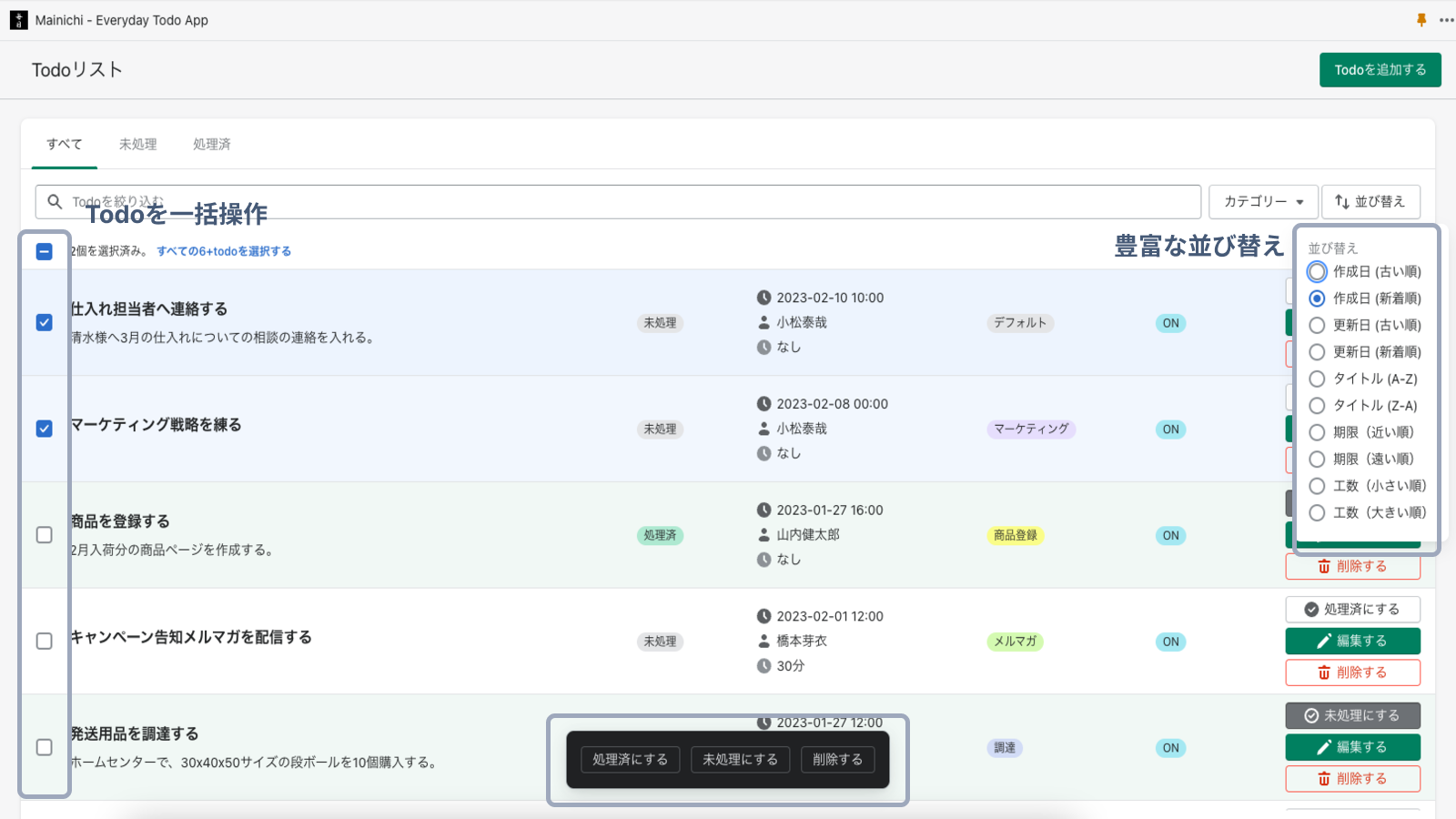Click clock icon beside 2023-01-27 16:00

pos(764,511)
